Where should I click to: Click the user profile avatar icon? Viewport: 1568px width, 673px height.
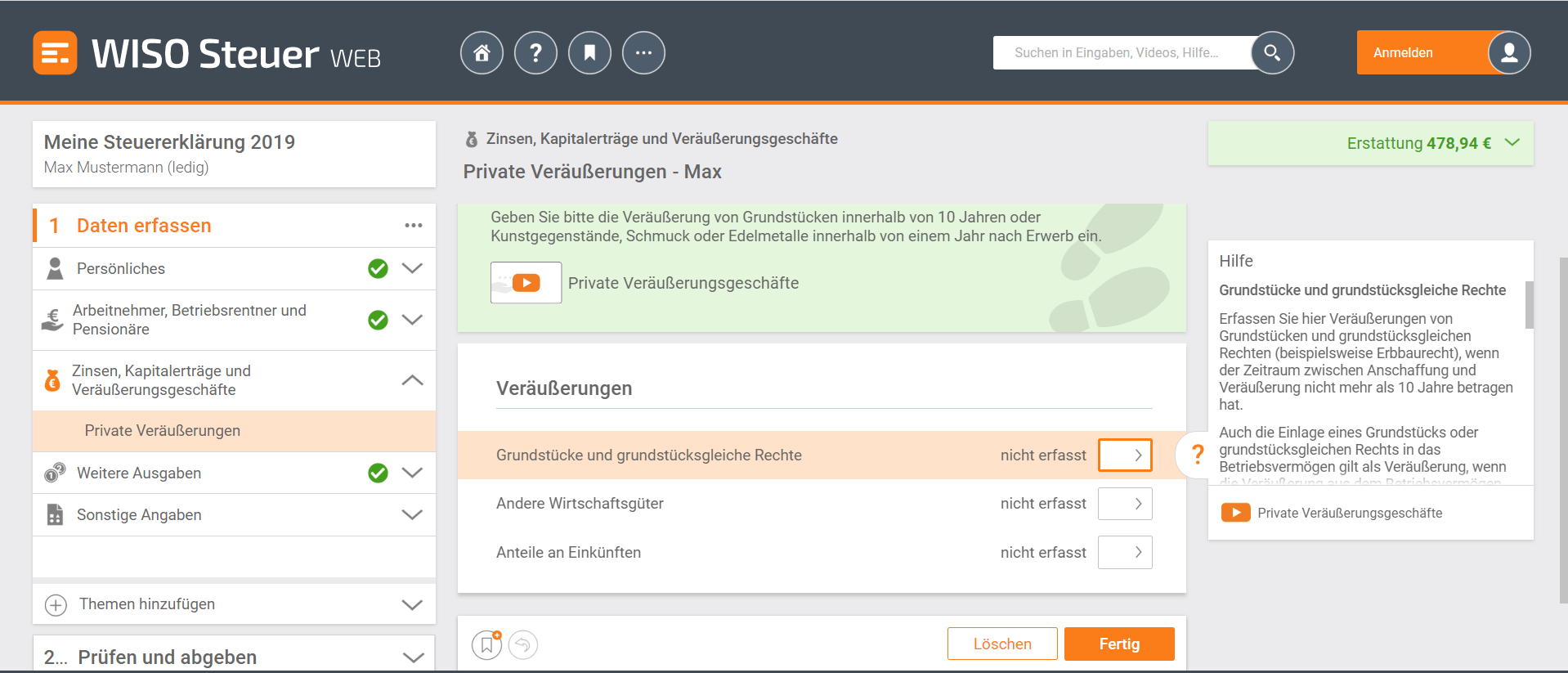tap(1509, 53)
